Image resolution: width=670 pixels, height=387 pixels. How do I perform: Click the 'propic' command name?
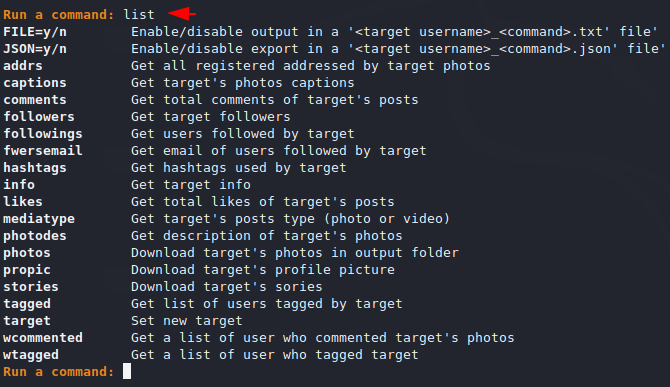click(x=27, y=270)
